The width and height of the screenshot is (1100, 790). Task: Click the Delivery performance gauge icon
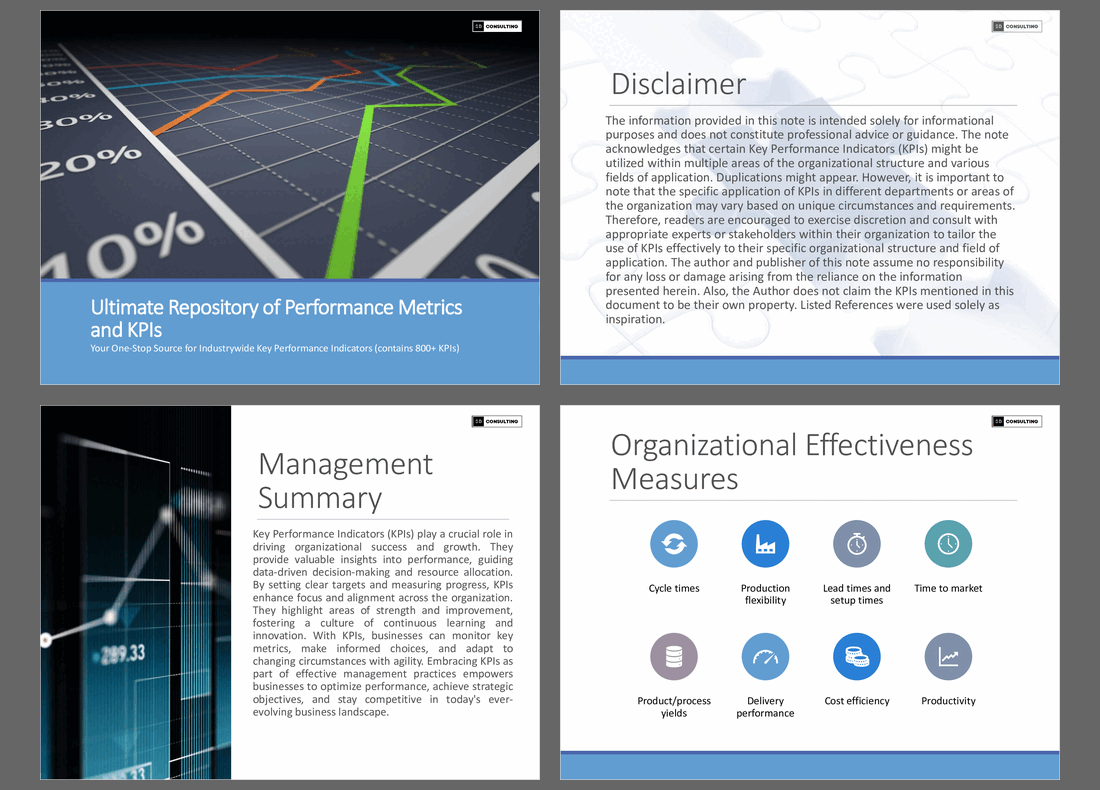click(765, 656)
